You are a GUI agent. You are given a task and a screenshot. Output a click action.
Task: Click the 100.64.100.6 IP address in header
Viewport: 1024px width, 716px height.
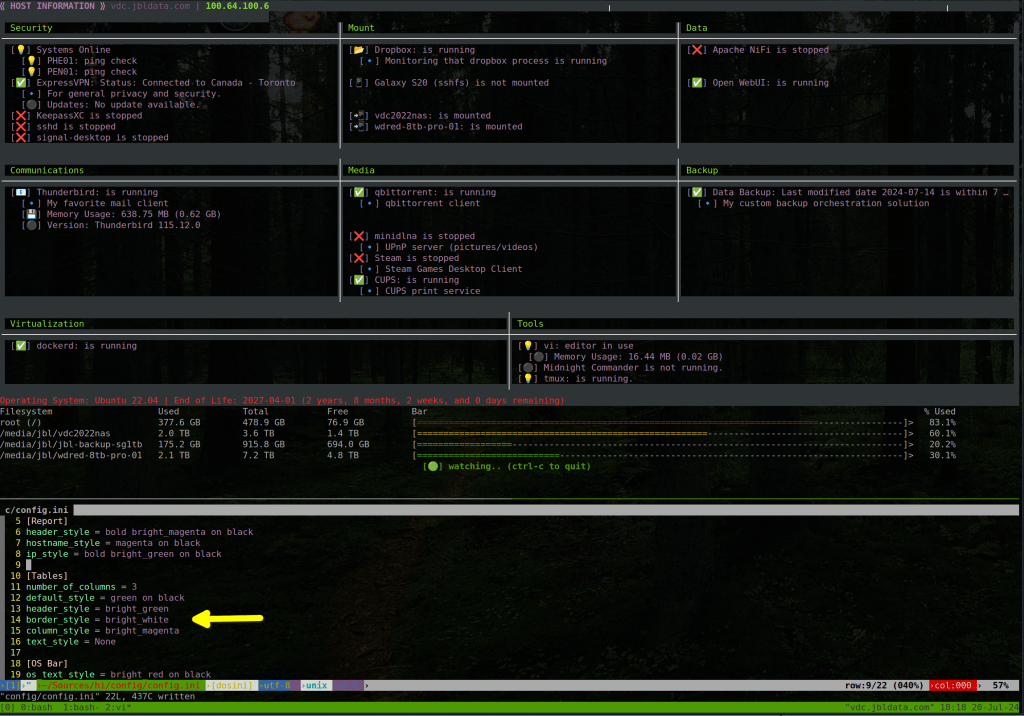(x=237, y=6)
